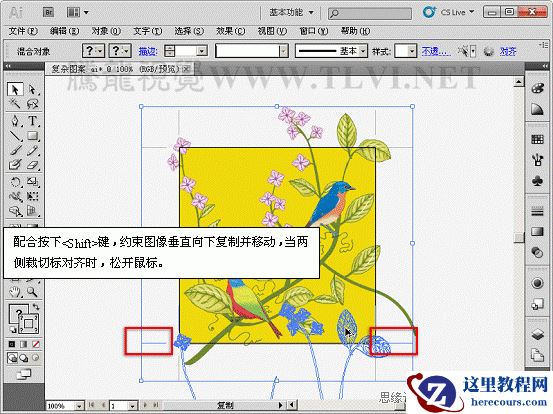The height and width of the screenshot is (414, 553).
Task: Open the Brushes panel
Action: pos(537,160)
